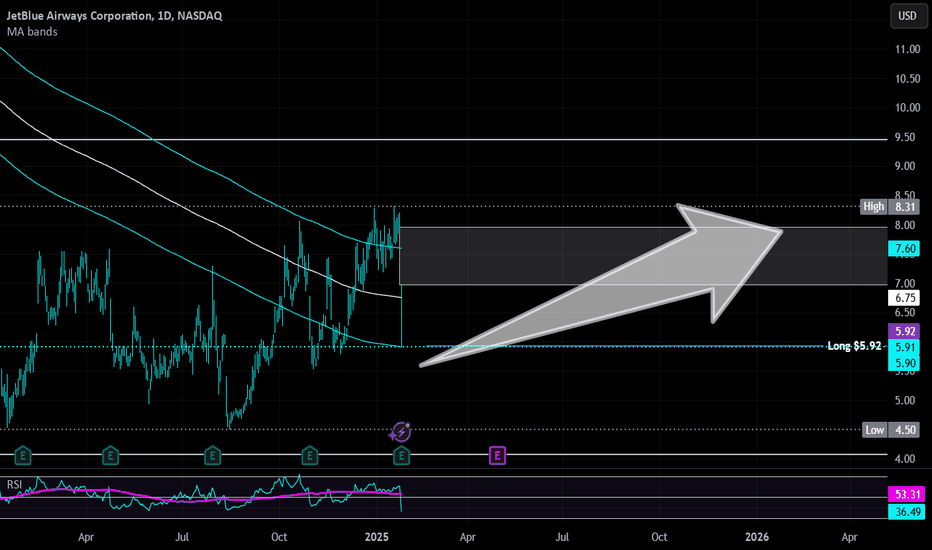Image resolution: width=932 pixels, height=550 pixels.
Task: Select the gray target zone rectangle
Action: tap(643, 256)
